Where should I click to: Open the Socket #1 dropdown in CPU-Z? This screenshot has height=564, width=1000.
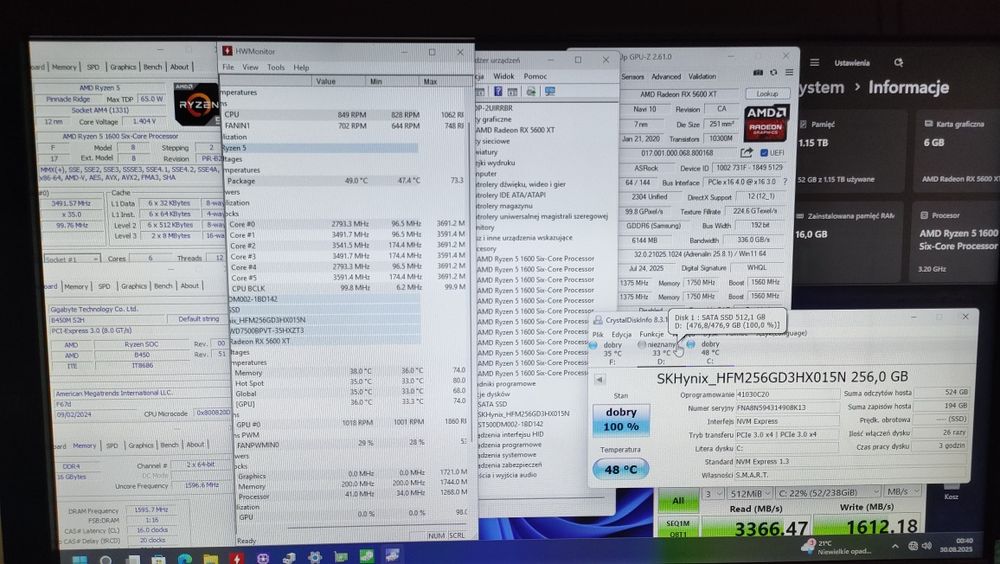72,258
